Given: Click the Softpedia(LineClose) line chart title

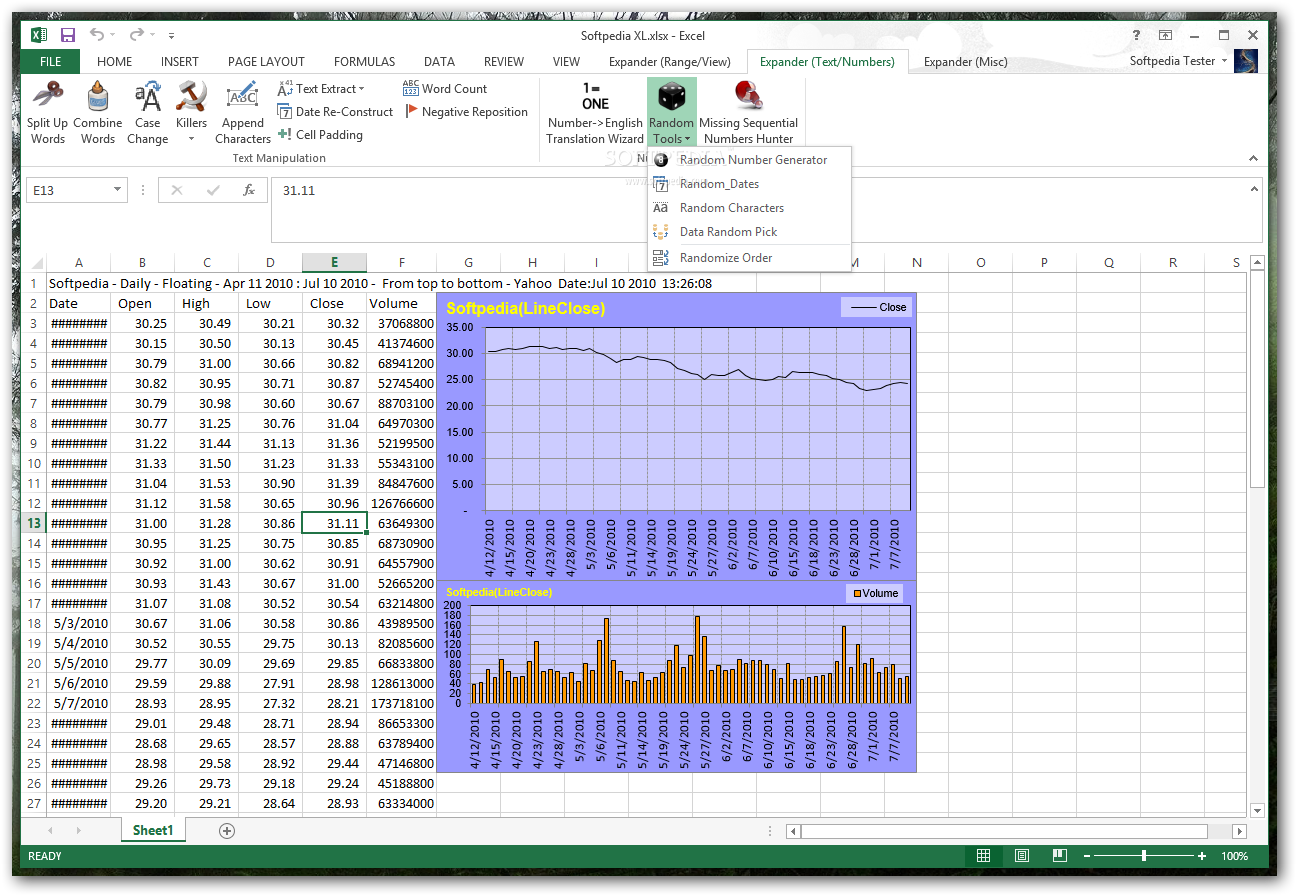Looking at the screenshot, I should (525, 308).
